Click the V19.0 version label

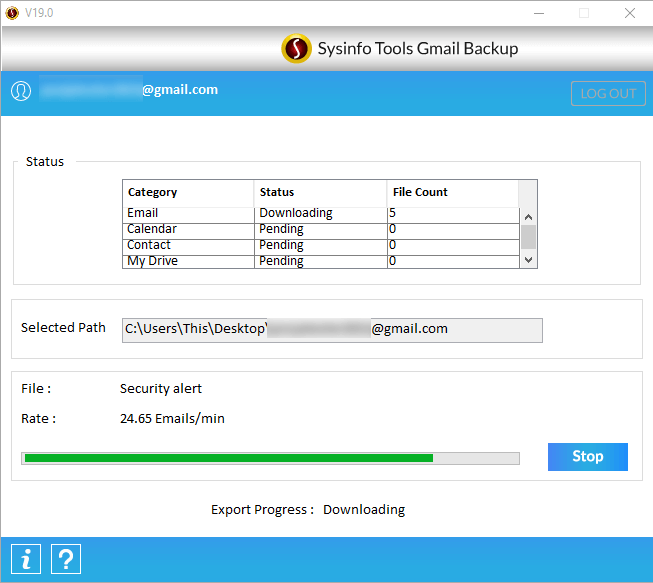[x=39, y=13]
